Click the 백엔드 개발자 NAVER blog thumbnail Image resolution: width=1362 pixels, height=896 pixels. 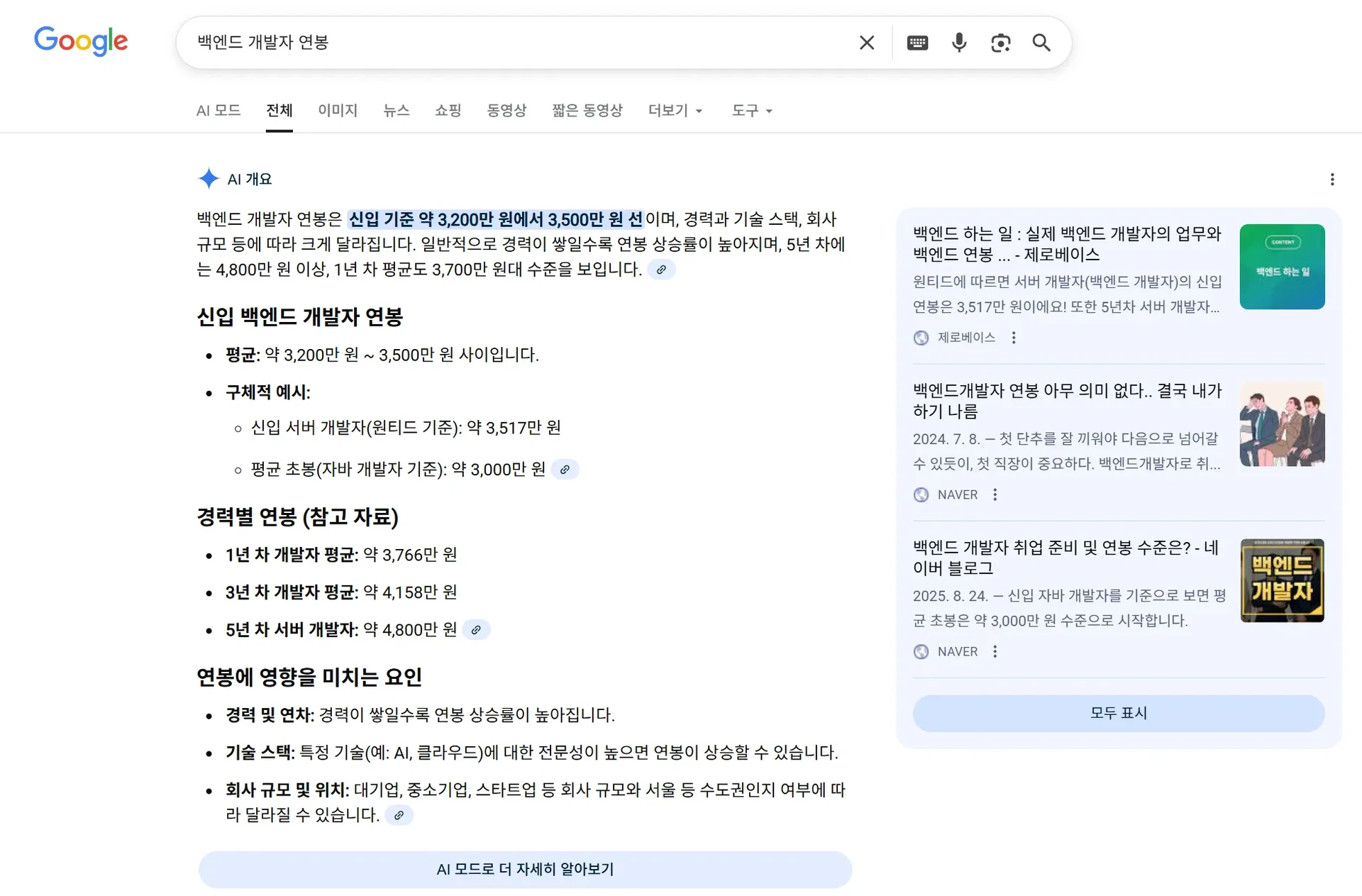pos(1281,580)
